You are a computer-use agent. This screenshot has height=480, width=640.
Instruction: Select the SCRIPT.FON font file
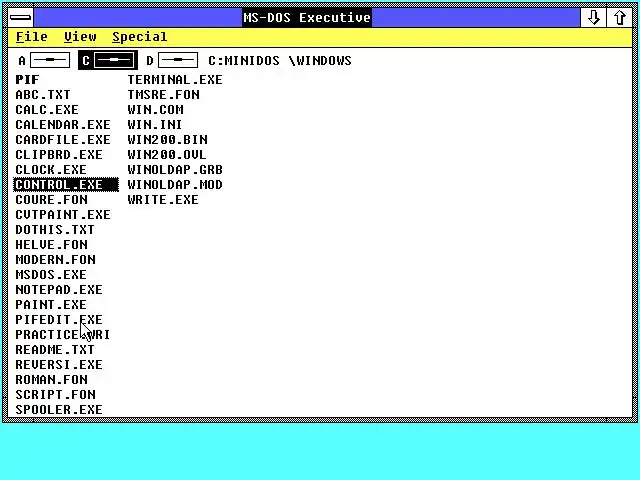pos(56,395)
